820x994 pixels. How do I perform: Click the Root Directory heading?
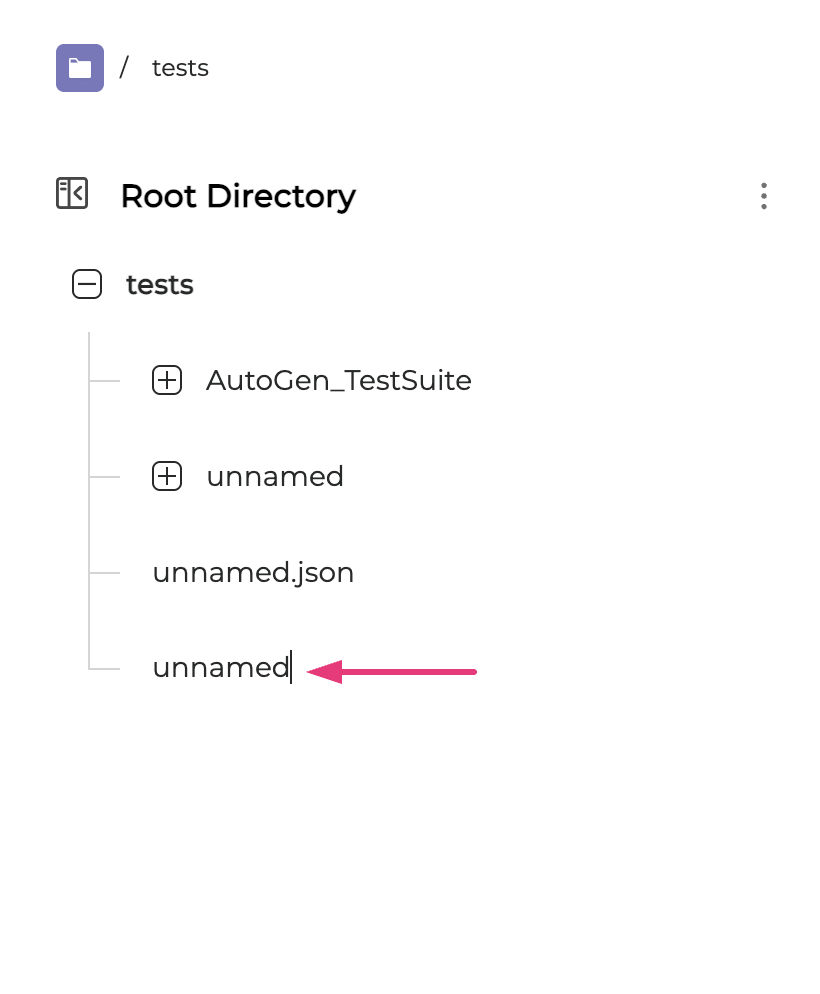(x=238, y=196)
